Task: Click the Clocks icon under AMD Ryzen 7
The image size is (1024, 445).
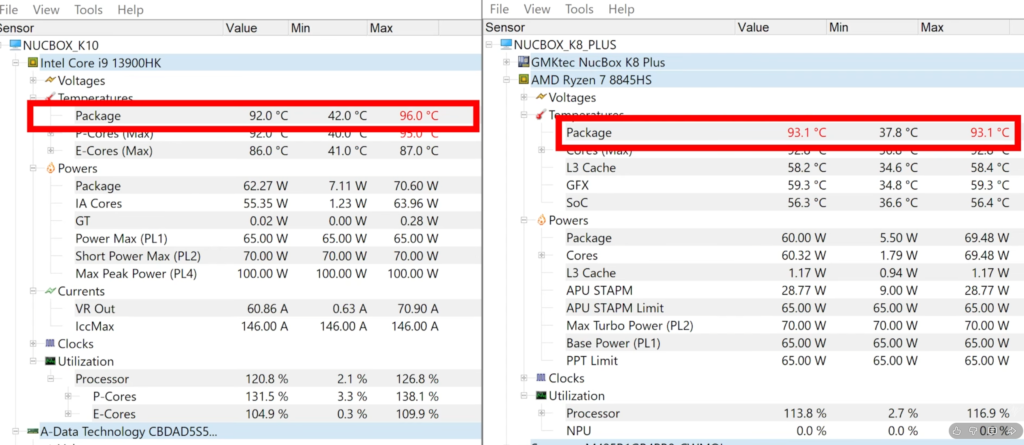Action: tap(540, 379)
